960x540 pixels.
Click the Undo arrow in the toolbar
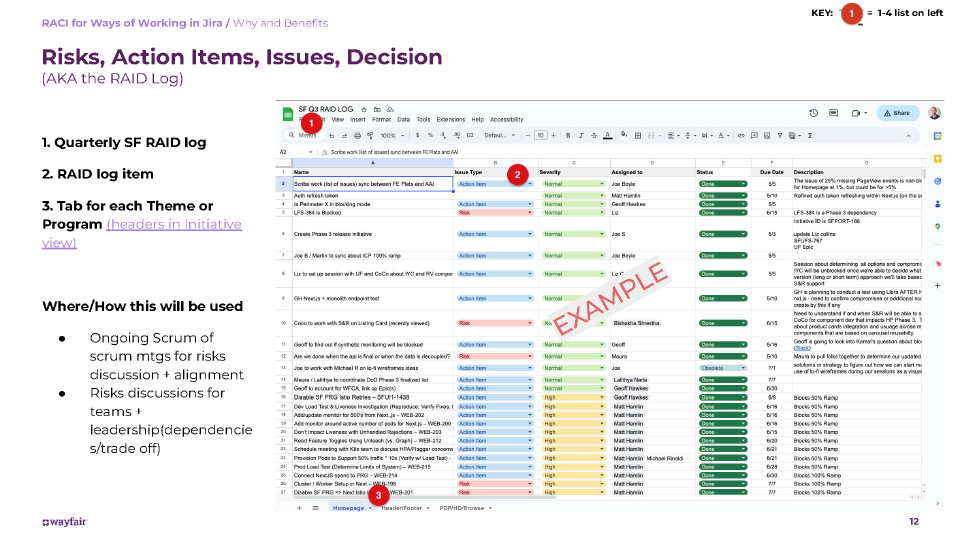(332, 135)
